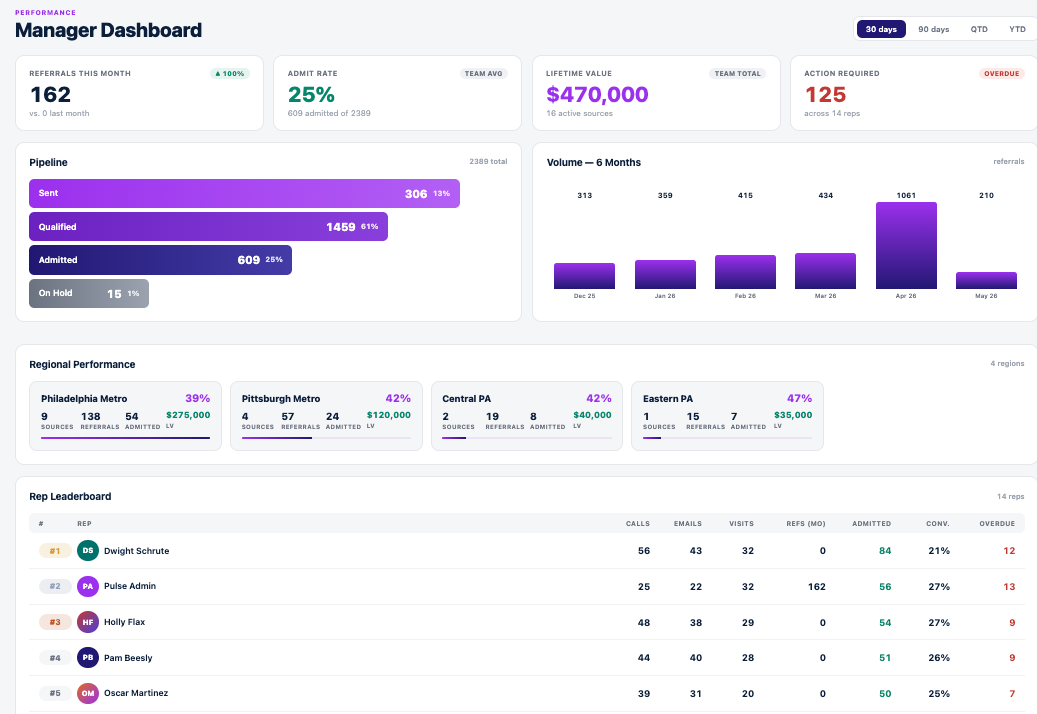Click Holly Flax's admitted value 54
The height and width of the screenshot is (714, 1037).
[885, 623]
